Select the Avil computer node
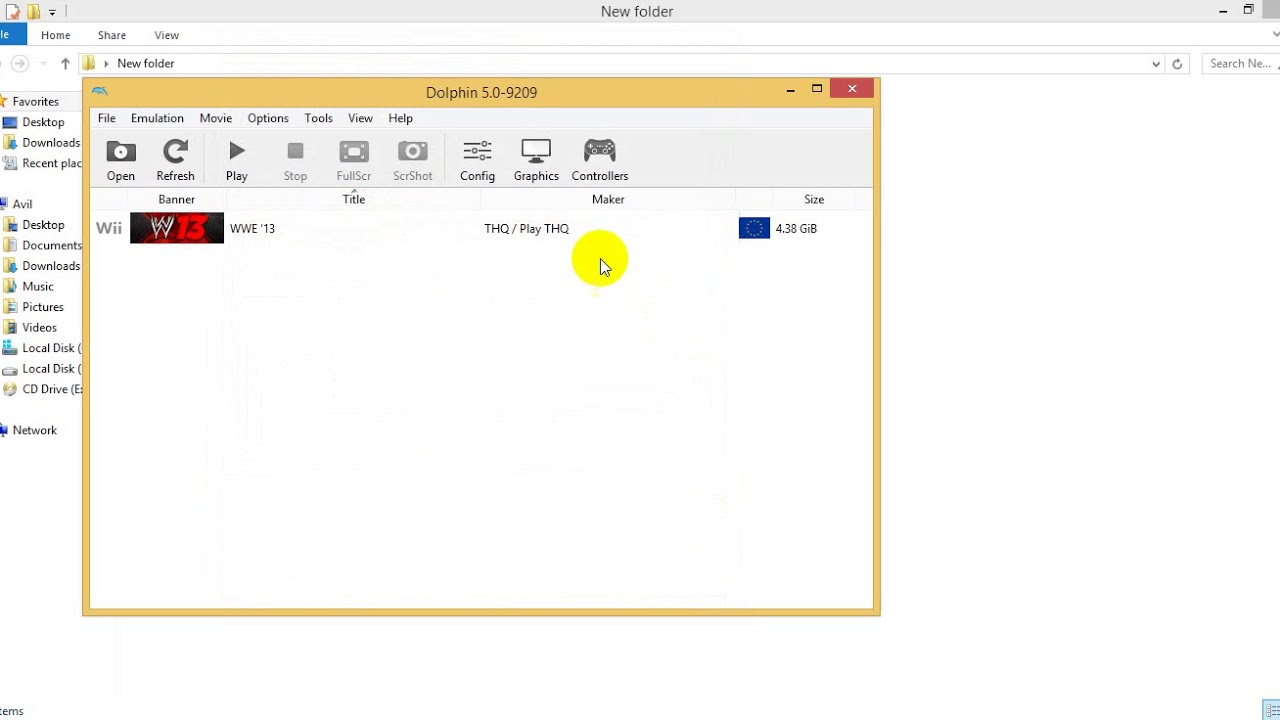The image size is (1280, 720). tap(22, 204)
